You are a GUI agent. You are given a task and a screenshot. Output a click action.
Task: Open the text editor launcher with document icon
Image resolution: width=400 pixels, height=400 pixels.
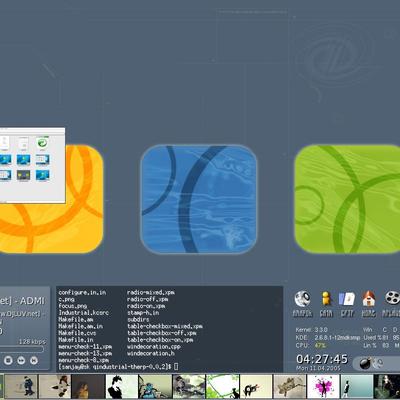346,299
